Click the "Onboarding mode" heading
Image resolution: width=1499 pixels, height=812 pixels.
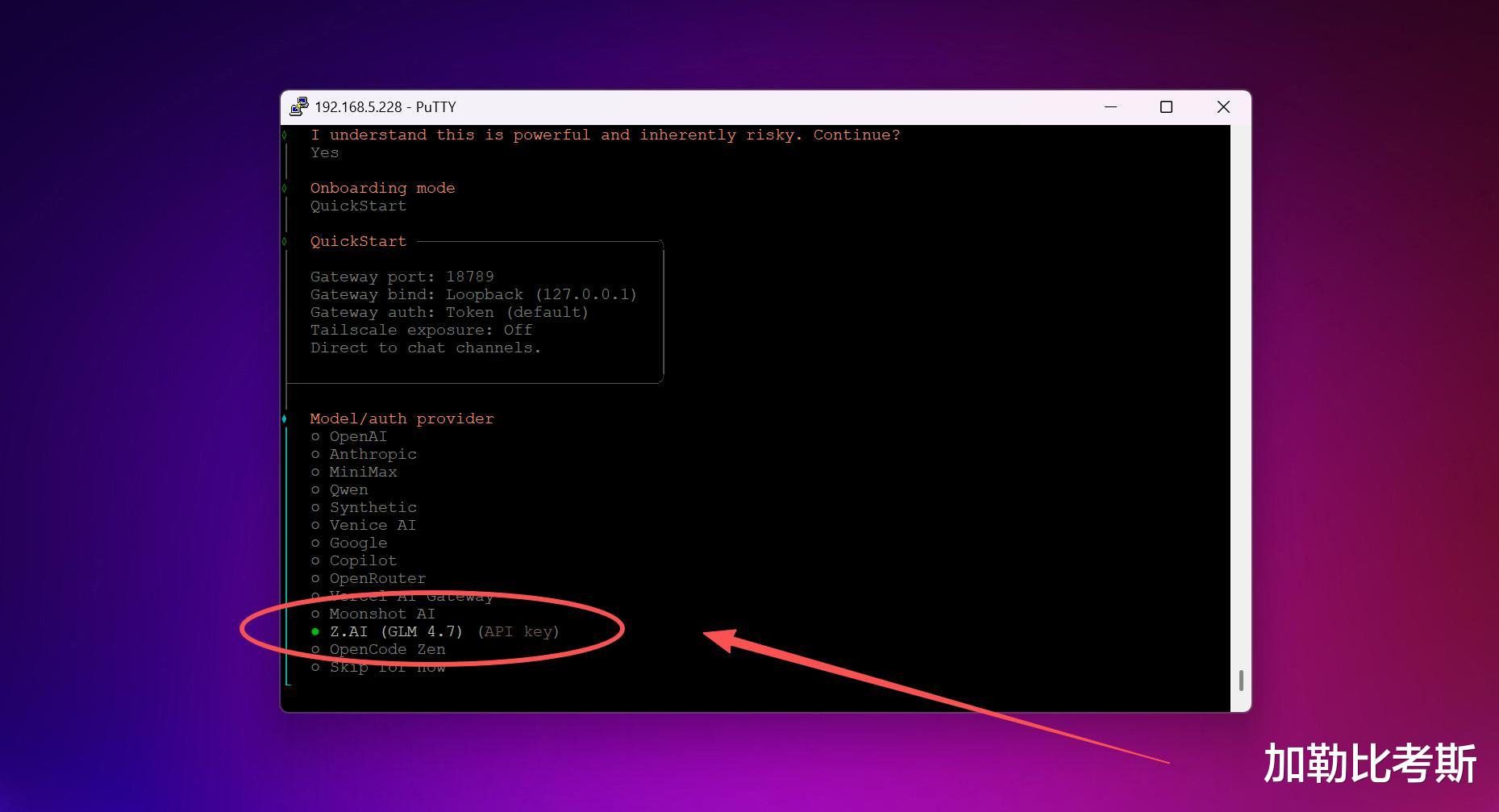[383, 188]
